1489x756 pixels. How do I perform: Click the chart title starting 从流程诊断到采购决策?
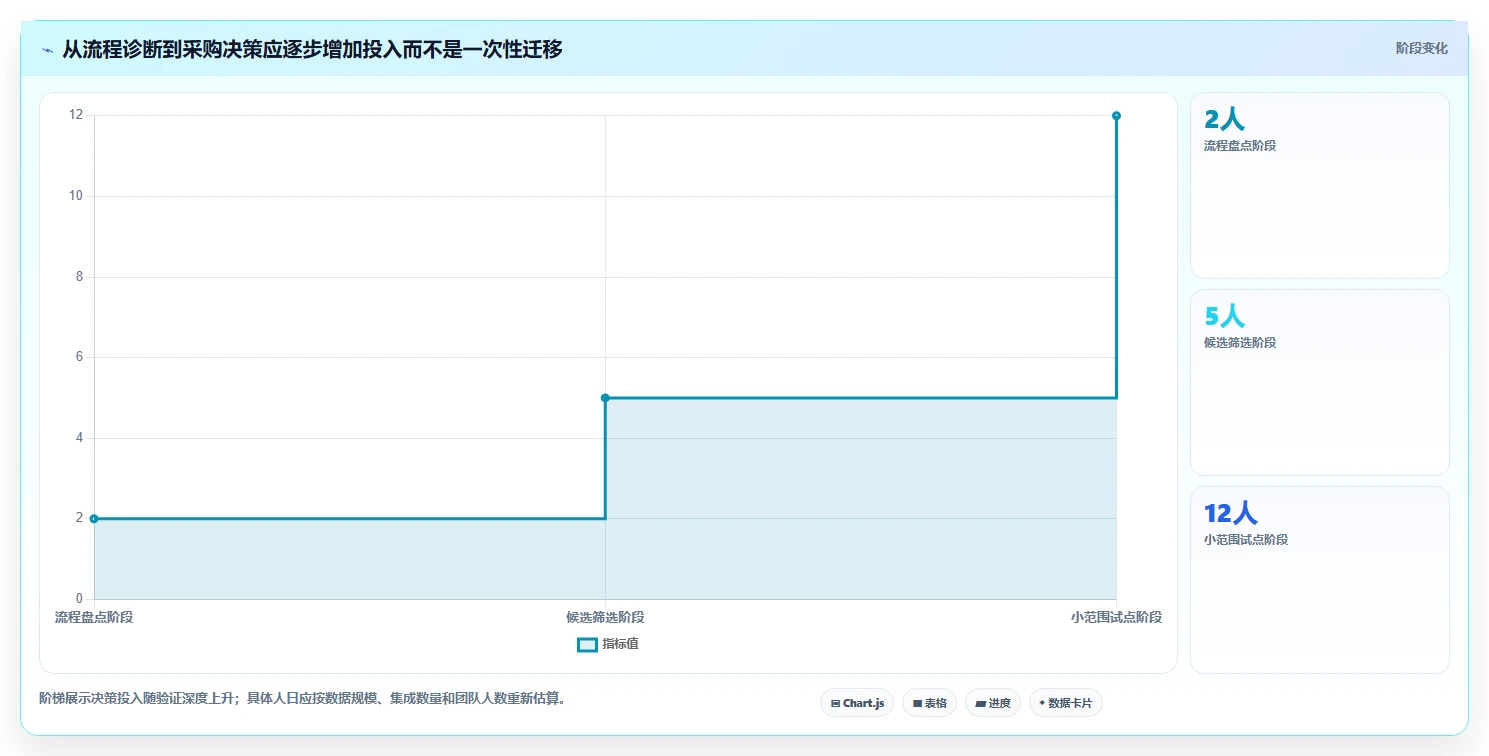tap(312, 49)
